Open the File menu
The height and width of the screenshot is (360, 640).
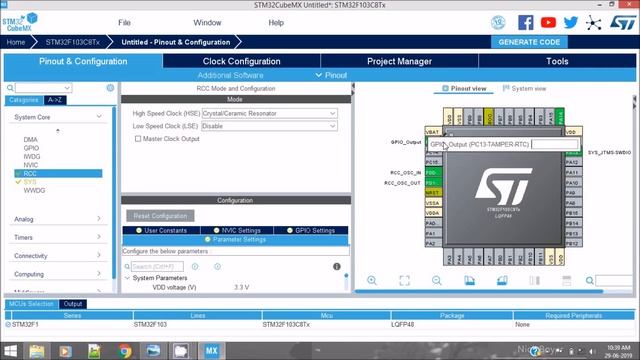[124, 23]
